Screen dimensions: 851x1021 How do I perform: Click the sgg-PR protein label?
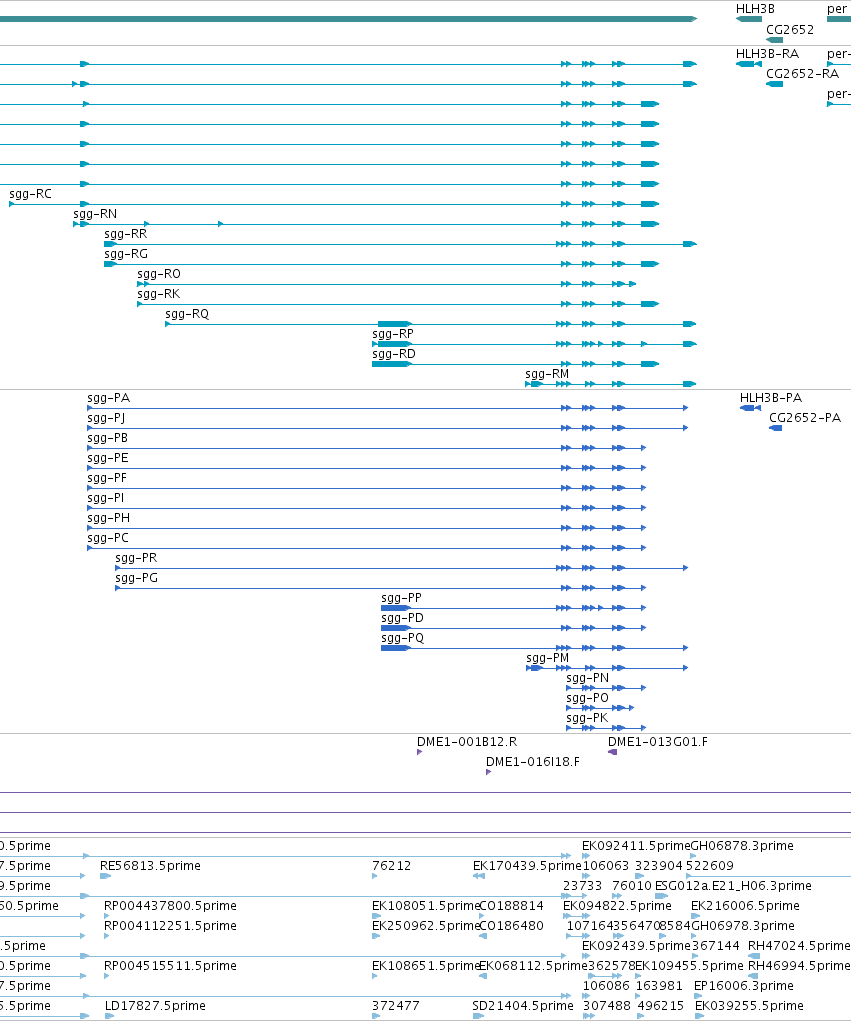coord(136,558)
